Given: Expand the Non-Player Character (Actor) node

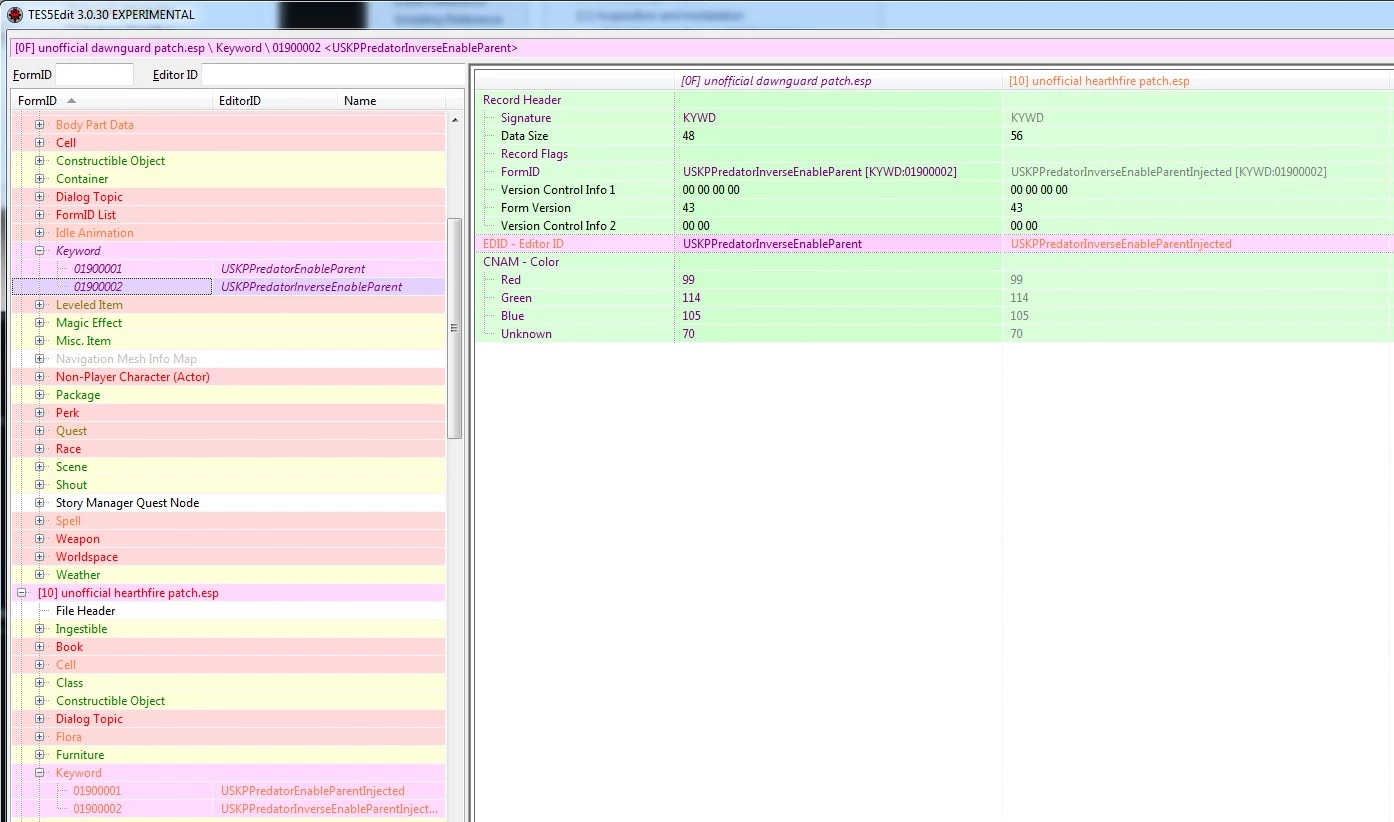Looking at the screenshot, I should pyautogui.click(x=40, y=377).
